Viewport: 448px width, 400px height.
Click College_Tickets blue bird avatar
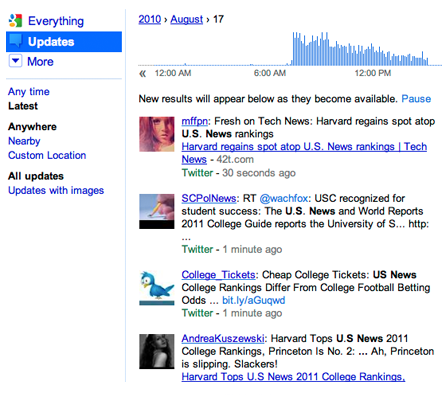pyautogui.click(x=157, y=288)
